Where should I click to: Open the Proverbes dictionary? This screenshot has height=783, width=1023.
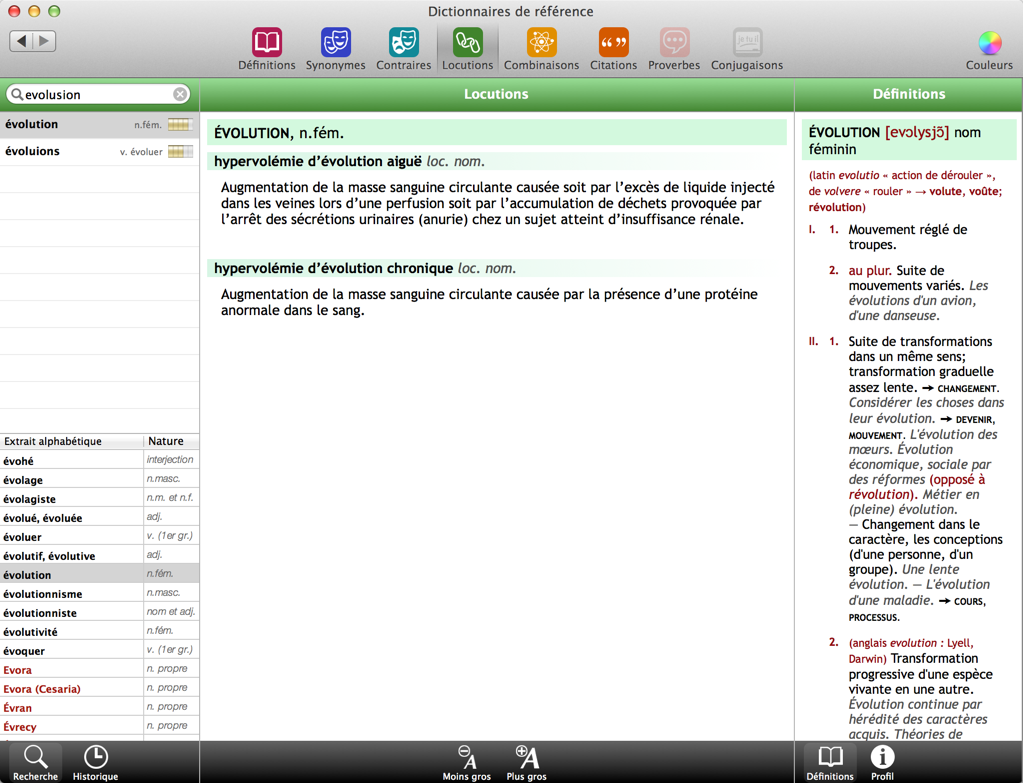point(674,50)
